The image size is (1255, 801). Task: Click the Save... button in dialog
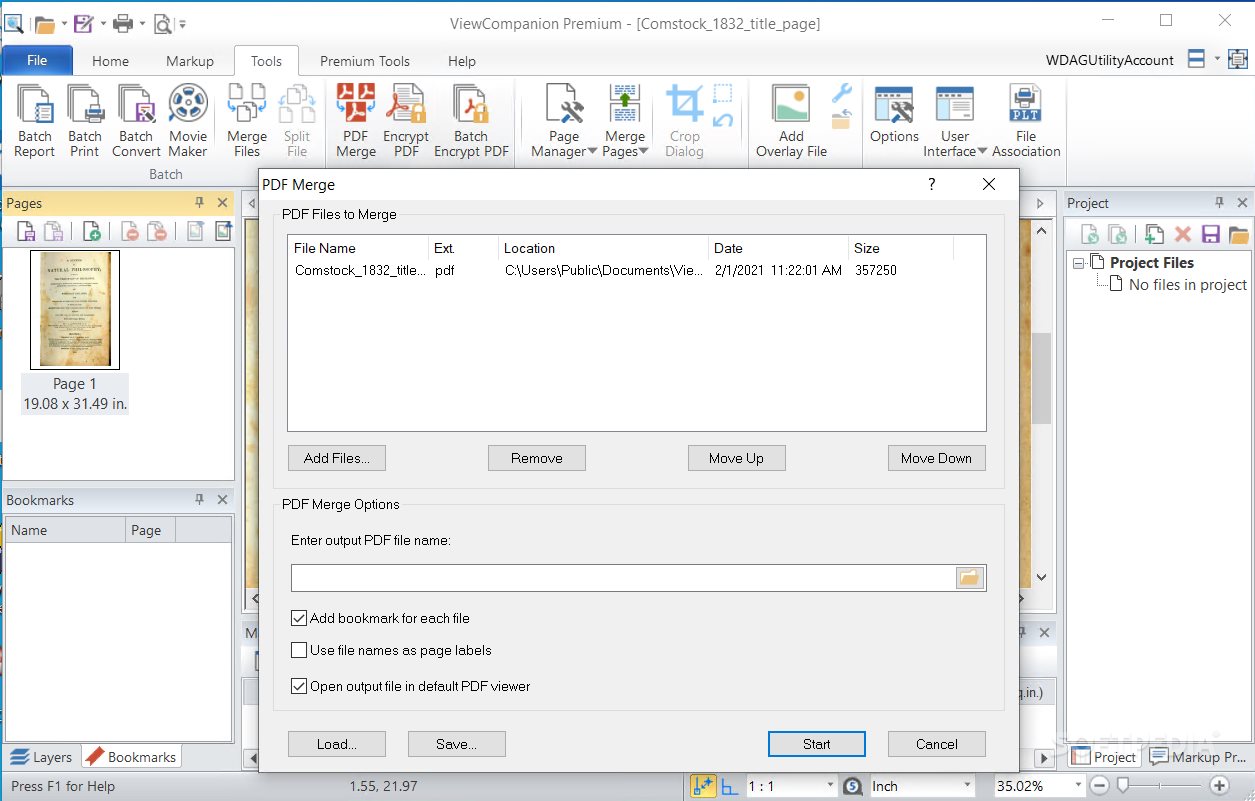pos(457,744)
